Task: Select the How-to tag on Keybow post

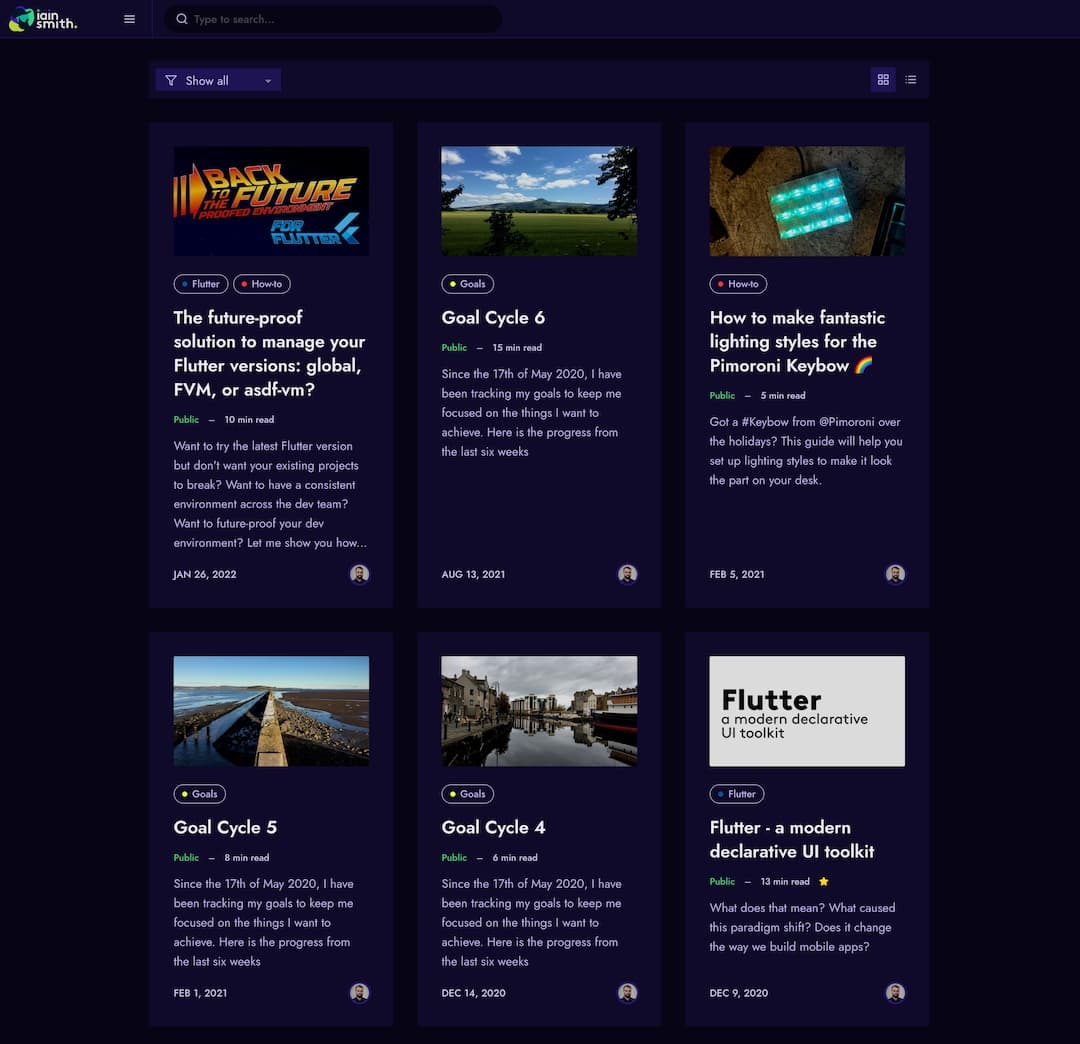Action: click(x=738, y=284)
